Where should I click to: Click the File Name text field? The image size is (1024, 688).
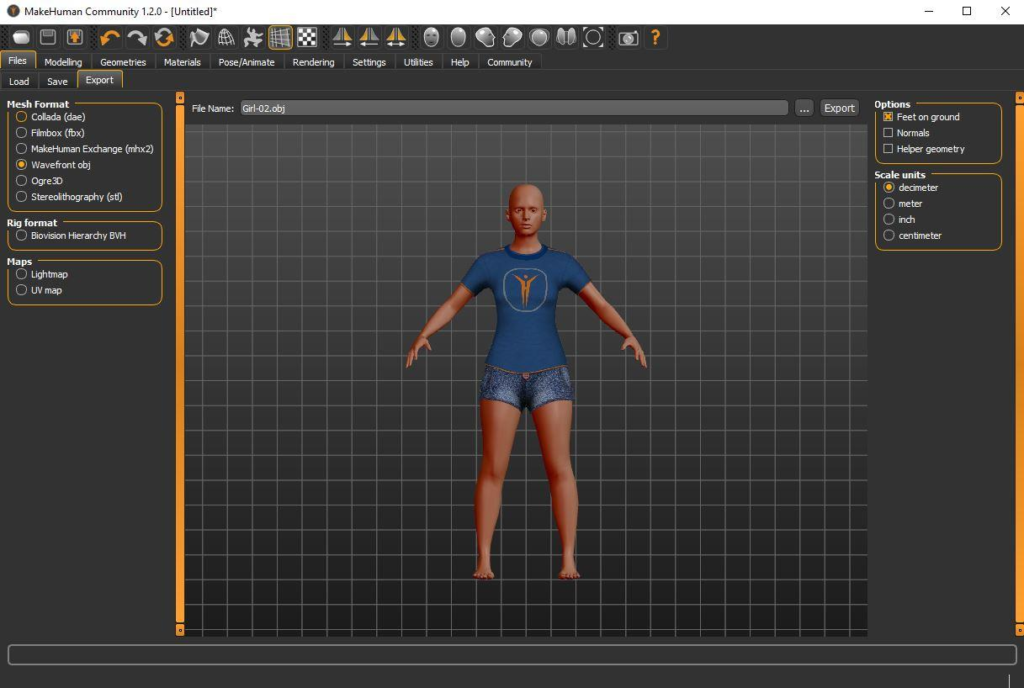[512, 108]
